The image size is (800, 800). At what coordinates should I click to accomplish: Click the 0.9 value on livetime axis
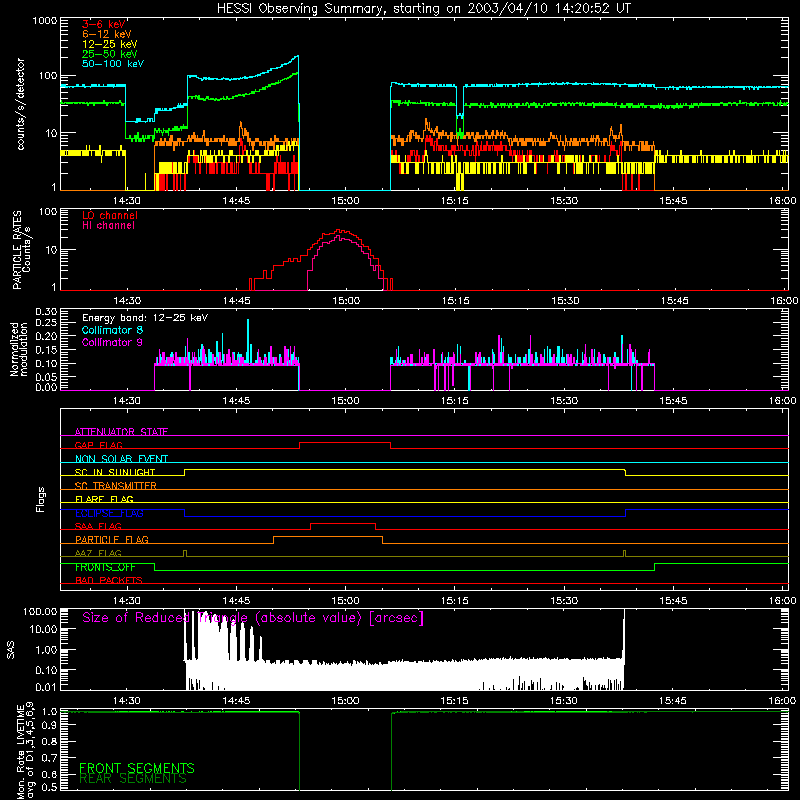point(49,724)
